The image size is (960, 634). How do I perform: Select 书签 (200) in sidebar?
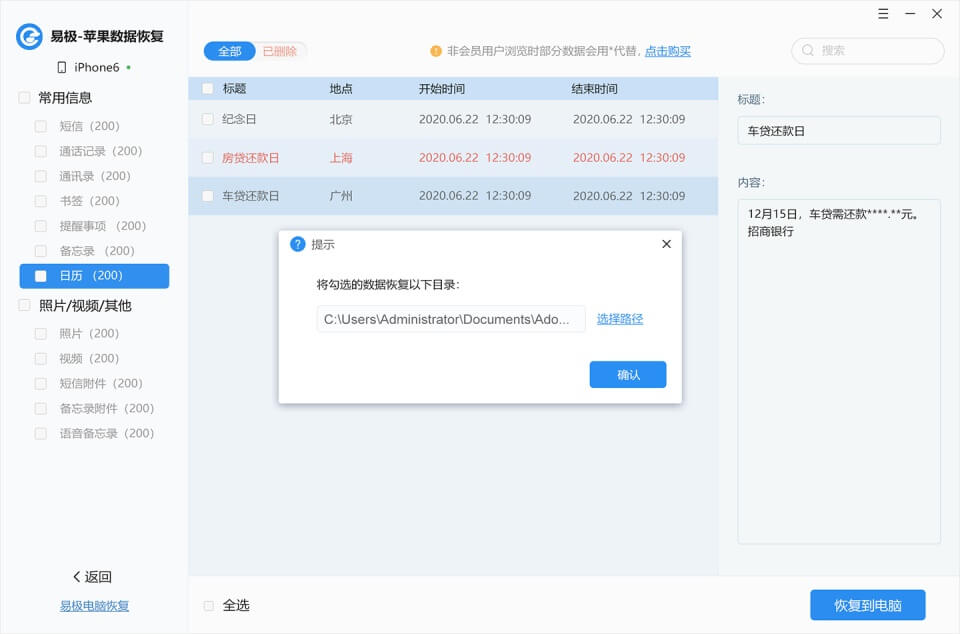[x=89, y=201]
